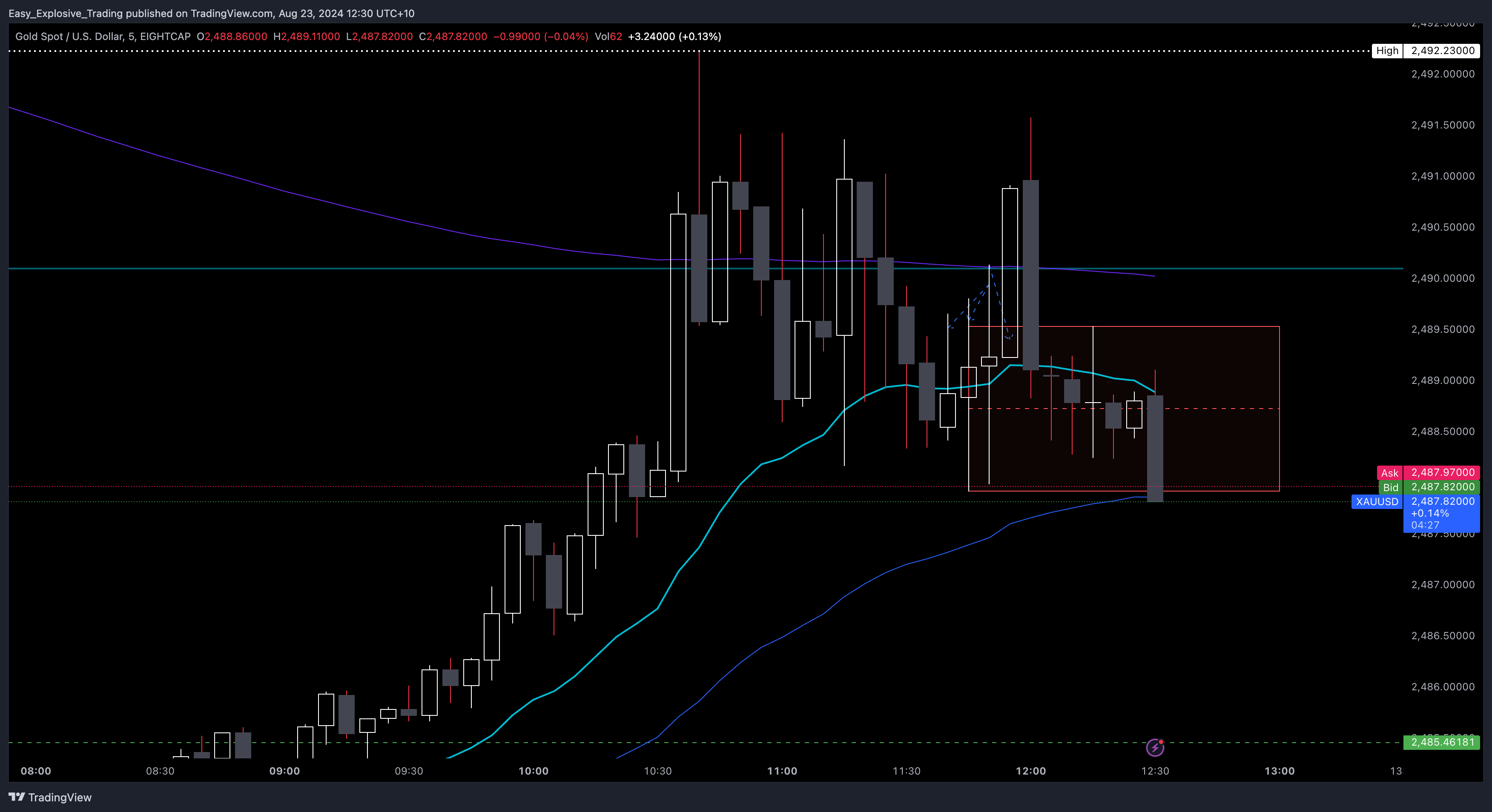This screenshot has height=812, width=1492.
Task: Click the 12:30 time axis label
Action: (1155, 771)
